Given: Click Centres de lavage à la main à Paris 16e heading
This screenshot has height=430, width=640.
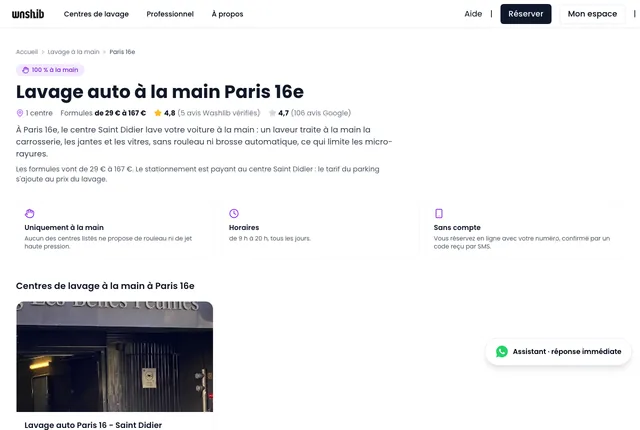Looking at the screenshot, I should 105,286.
